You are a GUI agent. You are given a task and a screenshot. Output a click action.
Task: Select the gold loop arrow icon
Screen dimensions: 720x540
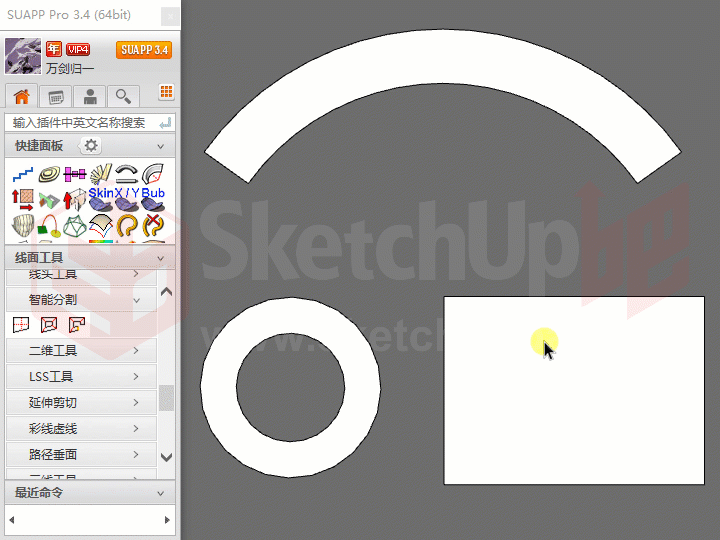127,225
